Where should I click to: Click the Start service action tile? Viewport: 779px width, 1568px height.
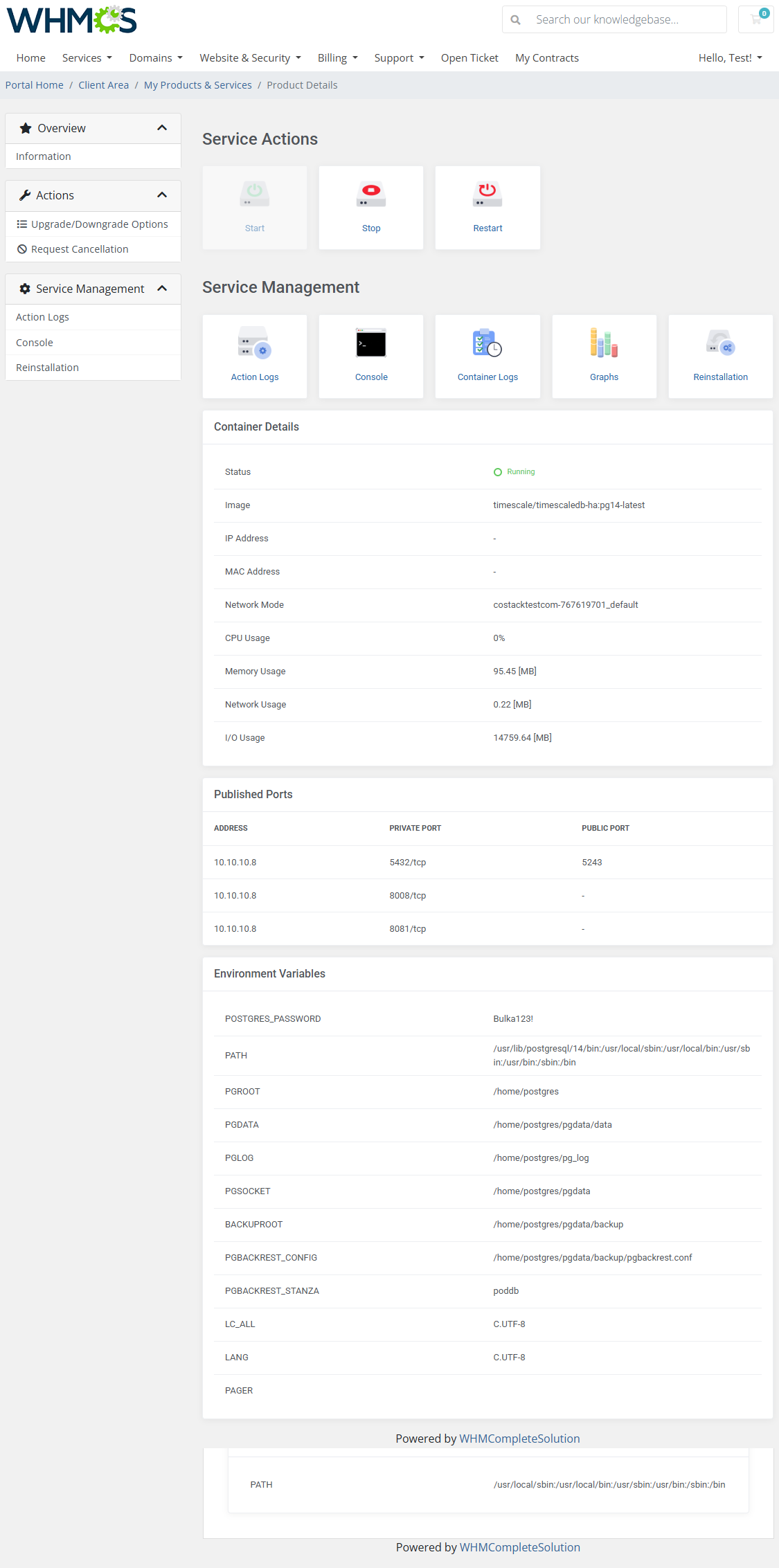pos(255,208)
